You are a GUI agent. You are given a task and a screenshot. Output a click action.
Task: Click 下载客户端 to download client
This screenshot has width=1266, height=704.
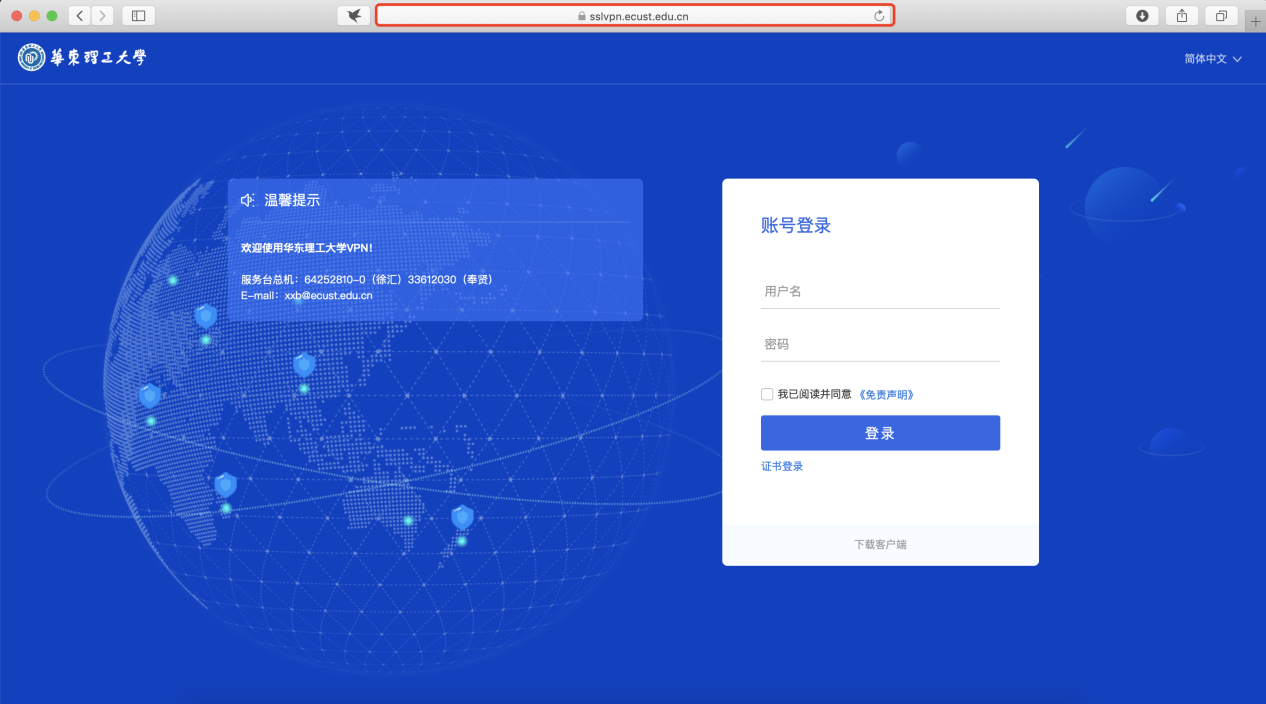tap(880, 545)
